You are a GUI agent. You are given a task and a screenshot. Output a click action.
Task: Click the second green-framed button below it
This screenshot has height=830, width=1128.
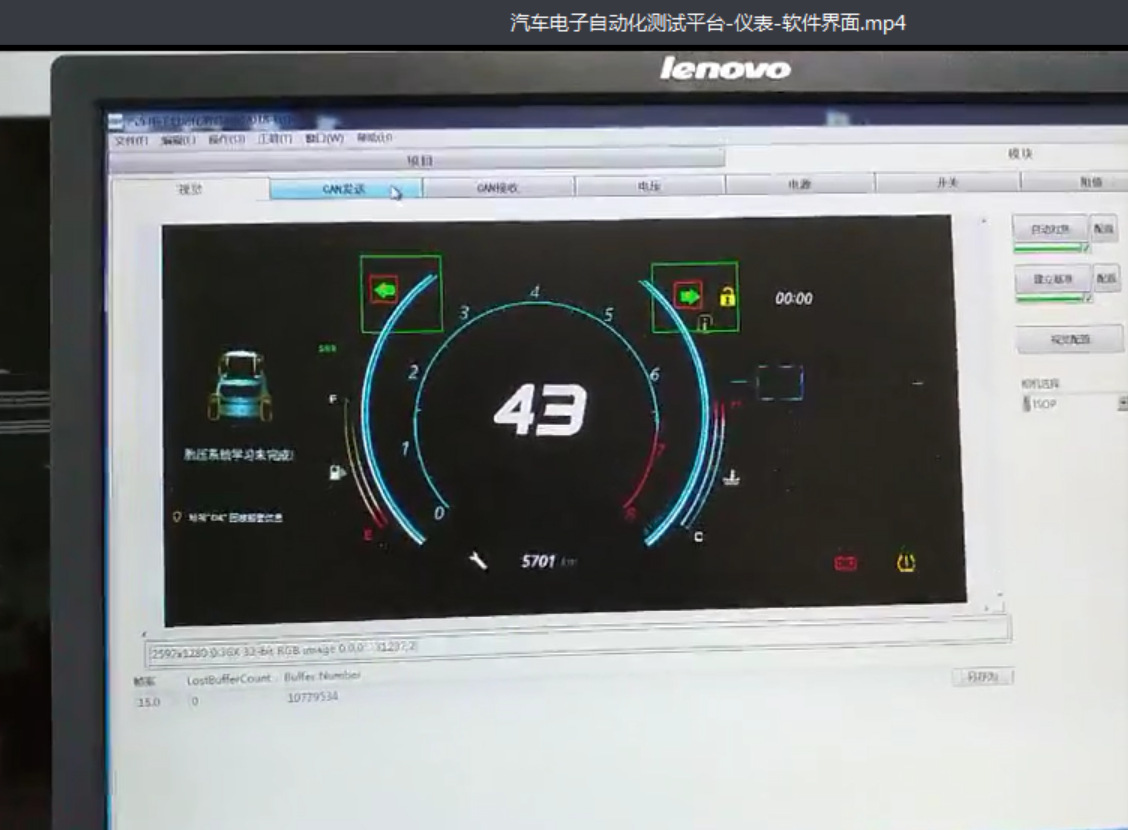[x=1052, y=278]
